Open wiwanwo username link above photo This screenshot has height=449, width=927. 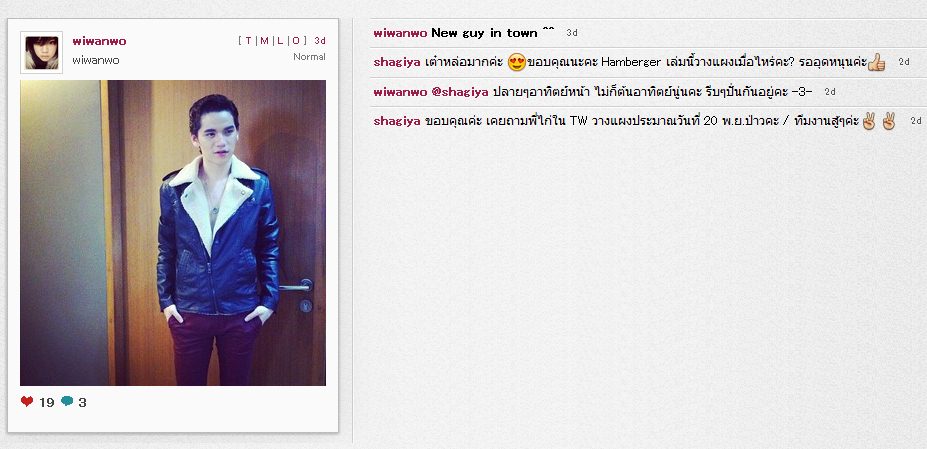click(x=99, y=41)
